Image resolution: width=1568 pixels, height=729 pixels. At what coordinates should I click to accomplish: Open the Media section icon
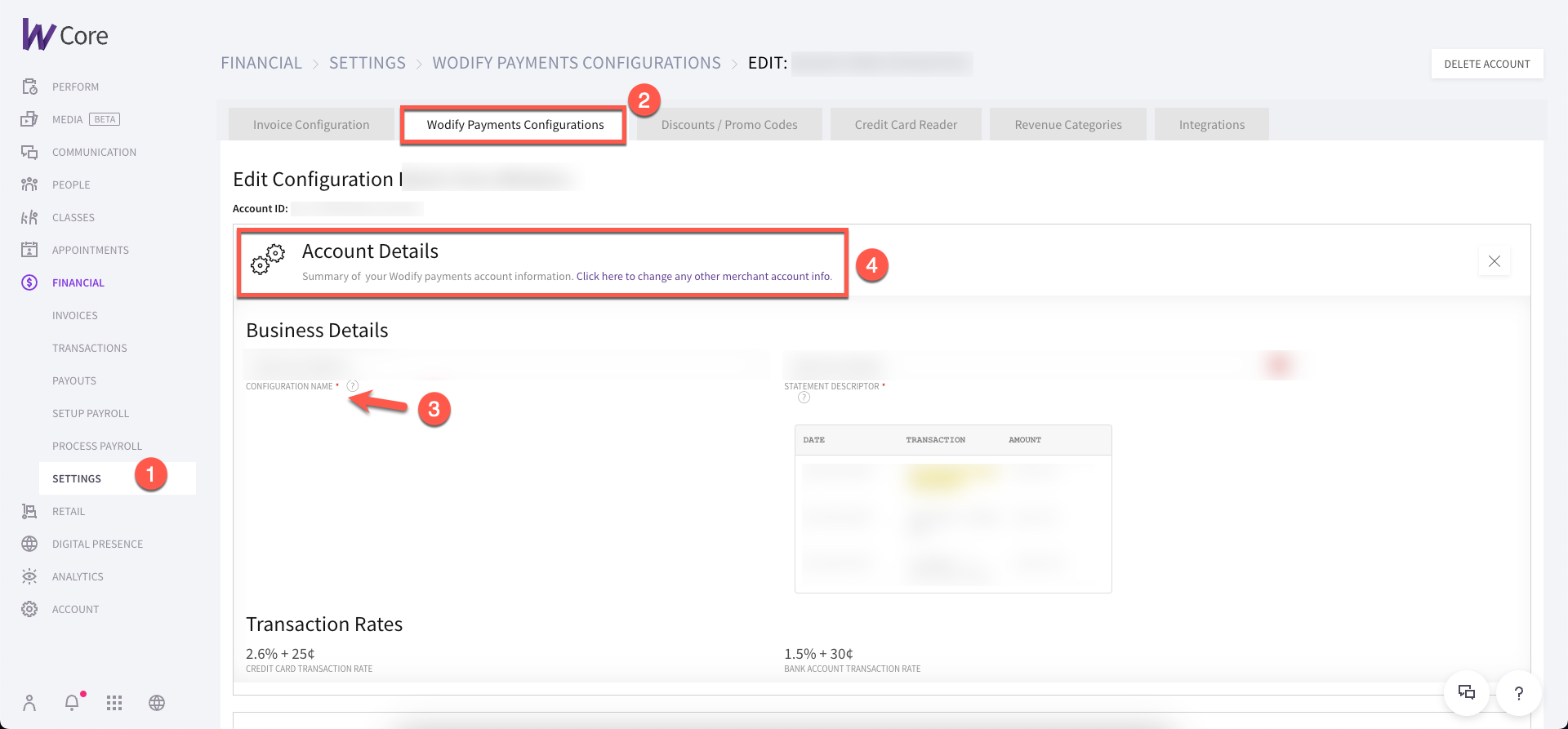coord(29,119)
